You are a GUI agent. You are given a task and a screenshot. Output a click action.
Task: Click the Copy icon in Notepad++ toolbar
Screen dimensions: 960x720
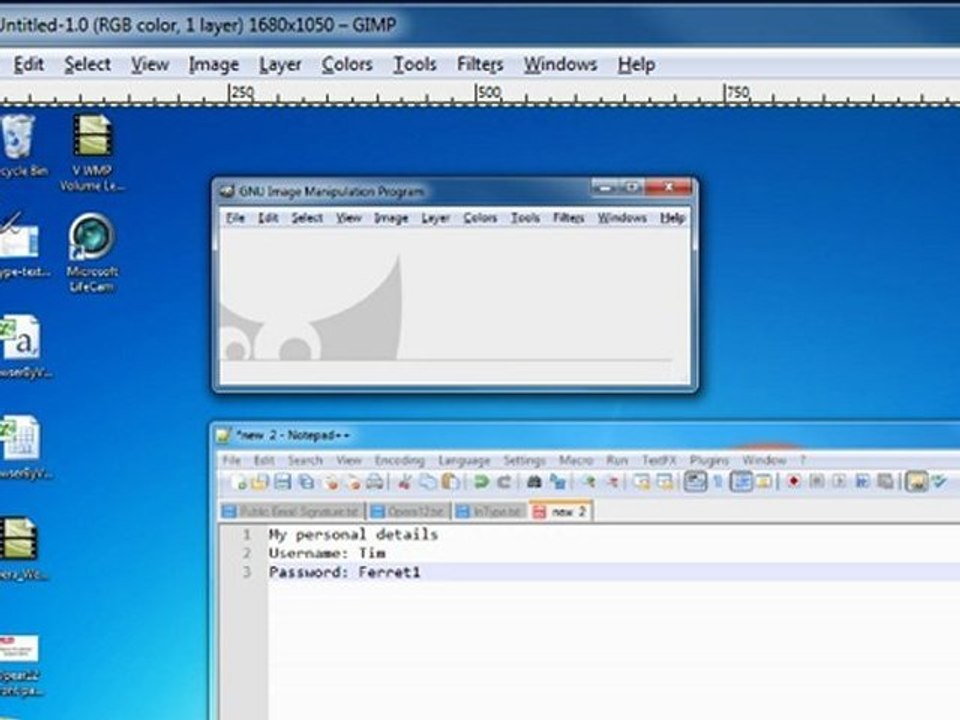coord(428,482)
